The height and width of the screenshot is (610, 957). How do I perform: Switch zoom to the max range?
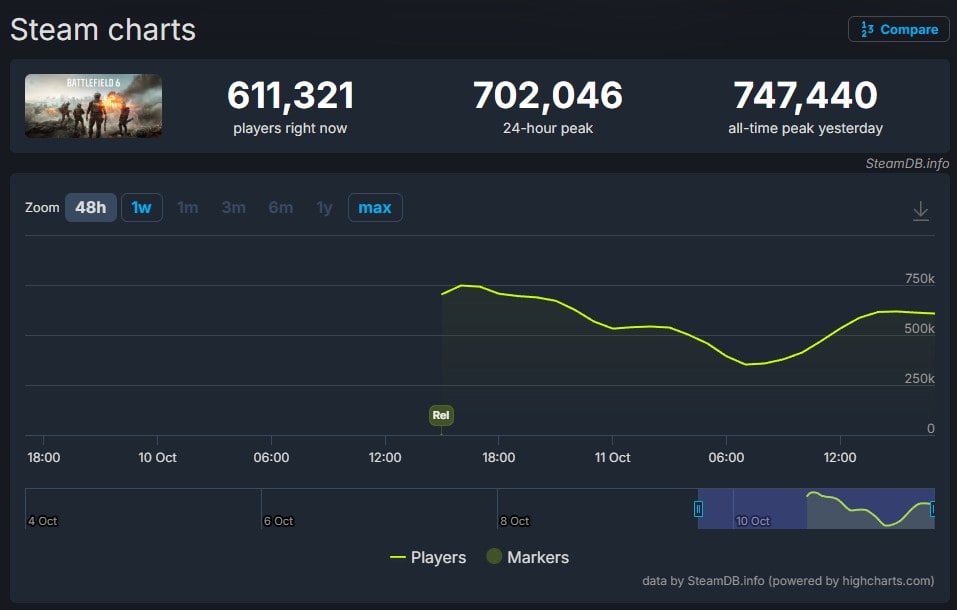coord(375,207)
